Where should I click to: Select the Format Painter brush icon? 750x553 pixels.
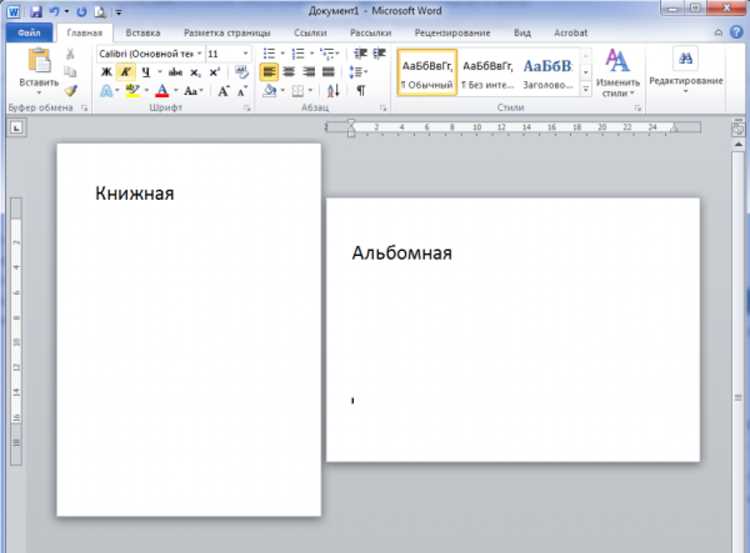click(x=71, y=90)
